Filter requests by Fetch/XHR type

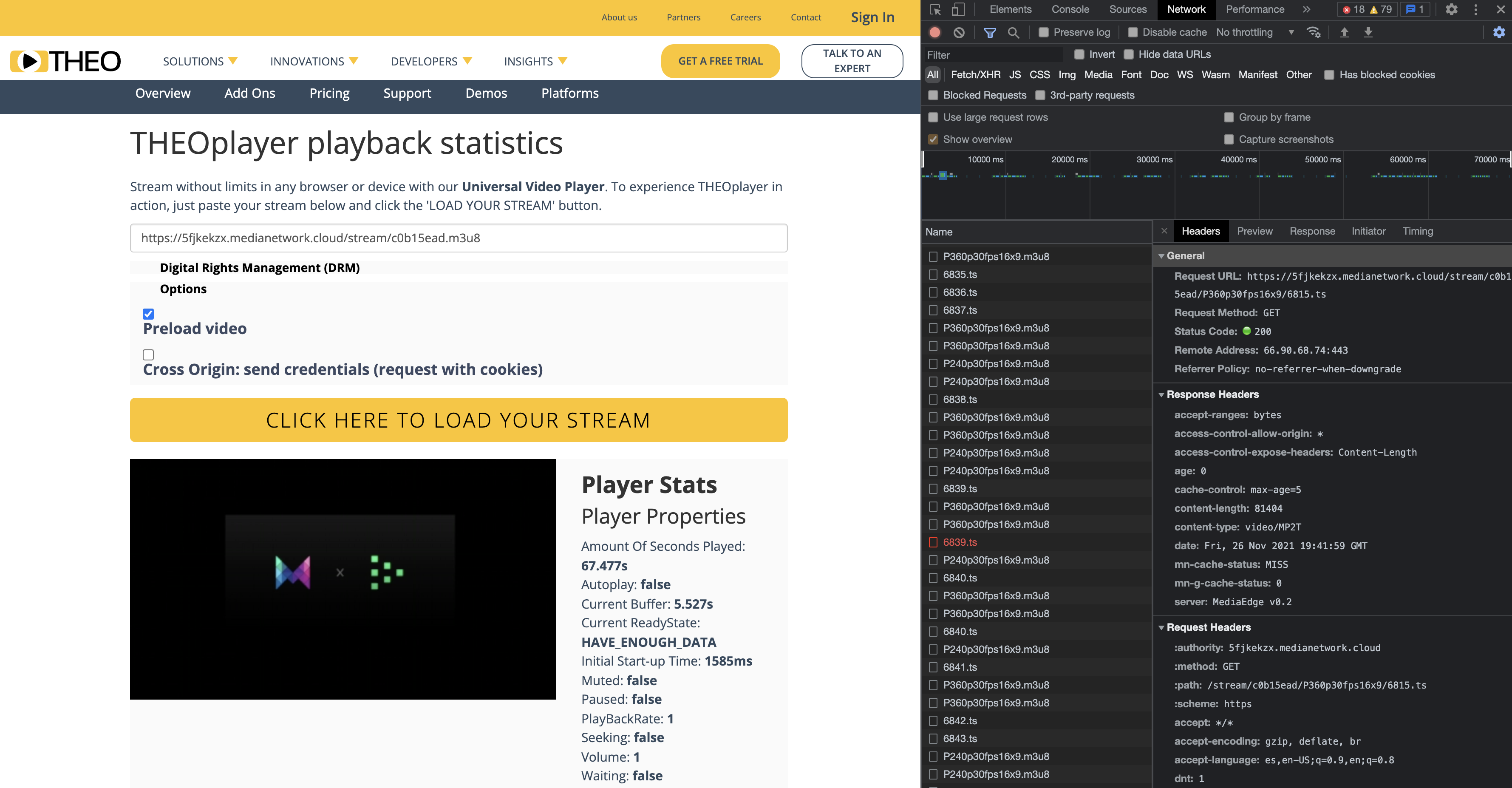pyautogui.click(x=975, y=74)
